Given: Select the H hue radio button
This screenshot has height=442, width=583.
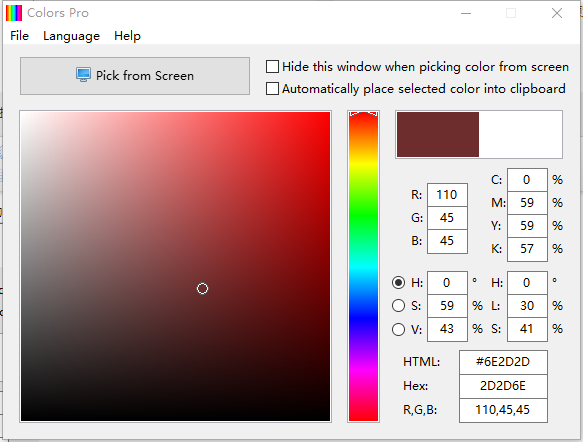Looking at the screenshot, I should [x=398, y=283].
